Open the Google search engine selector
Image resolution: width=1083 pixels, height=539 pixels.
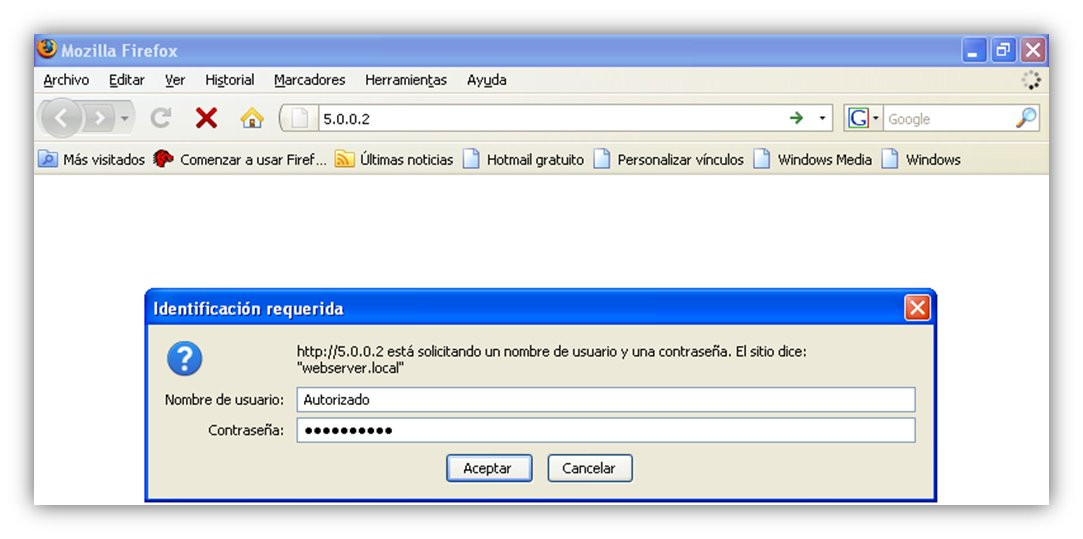[x=863, y=118]
